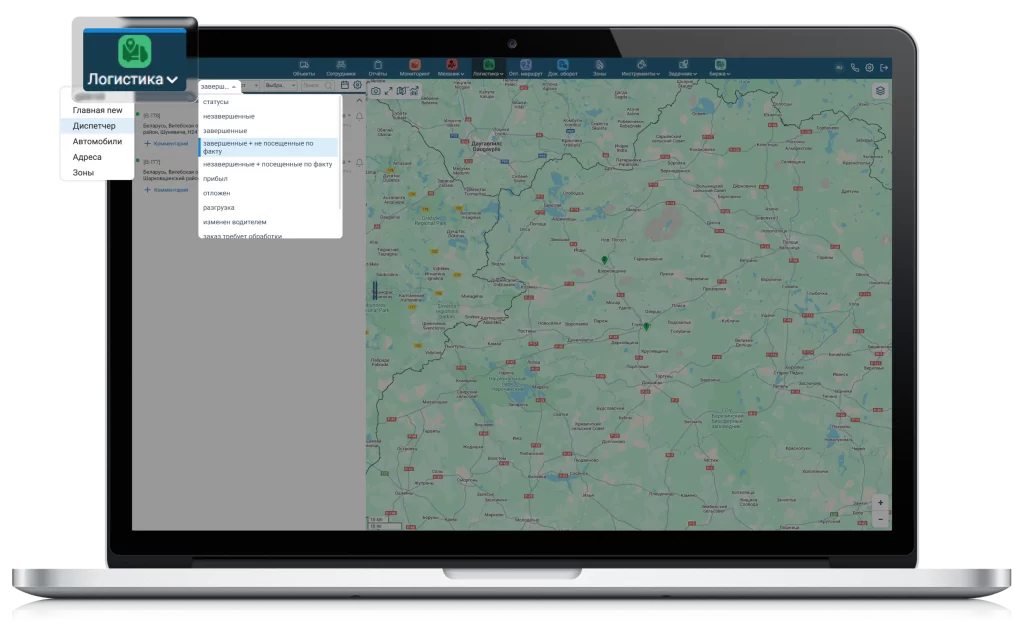Choose Автомобили from the Логистика menu
Viewport: 1024px width, 640px height.
point(97,141)
